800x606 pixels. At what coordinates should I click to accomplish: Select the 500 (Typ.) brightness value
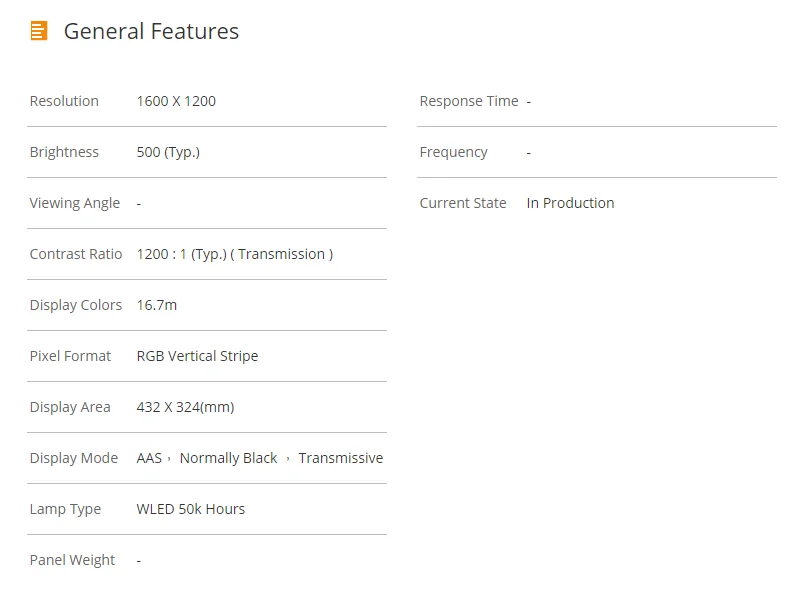point(168,152)
